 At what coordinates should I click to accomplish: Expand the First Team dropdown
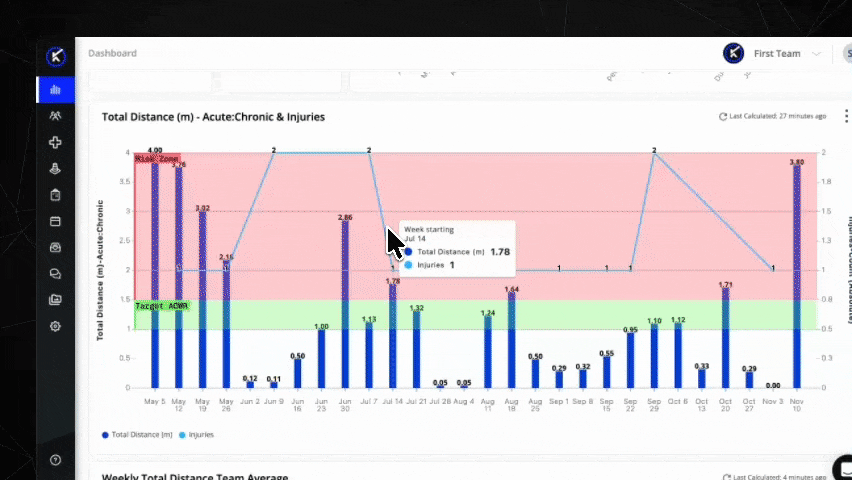coord(817,54)
